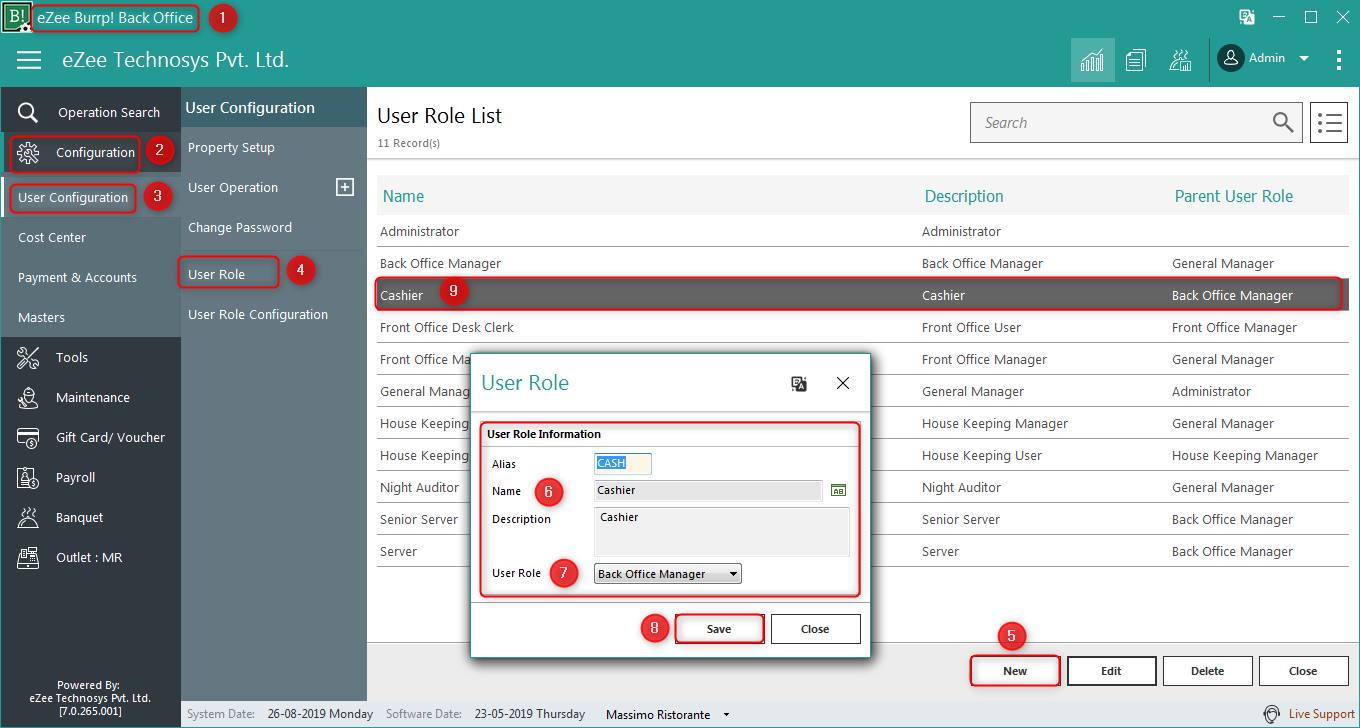The width and height of the screenshot is (1360, 728).
Task: Open the Maintenance section in the sidebar
Action: [x=90, y=397]
